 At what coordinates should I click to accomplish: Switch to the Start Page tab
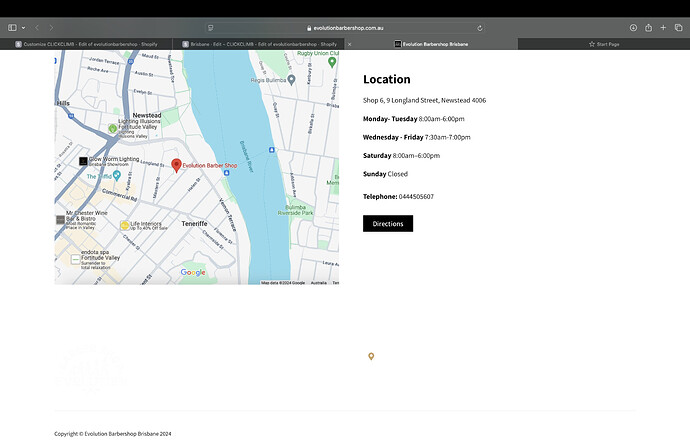pyautogui.click(x=604, y=44)
